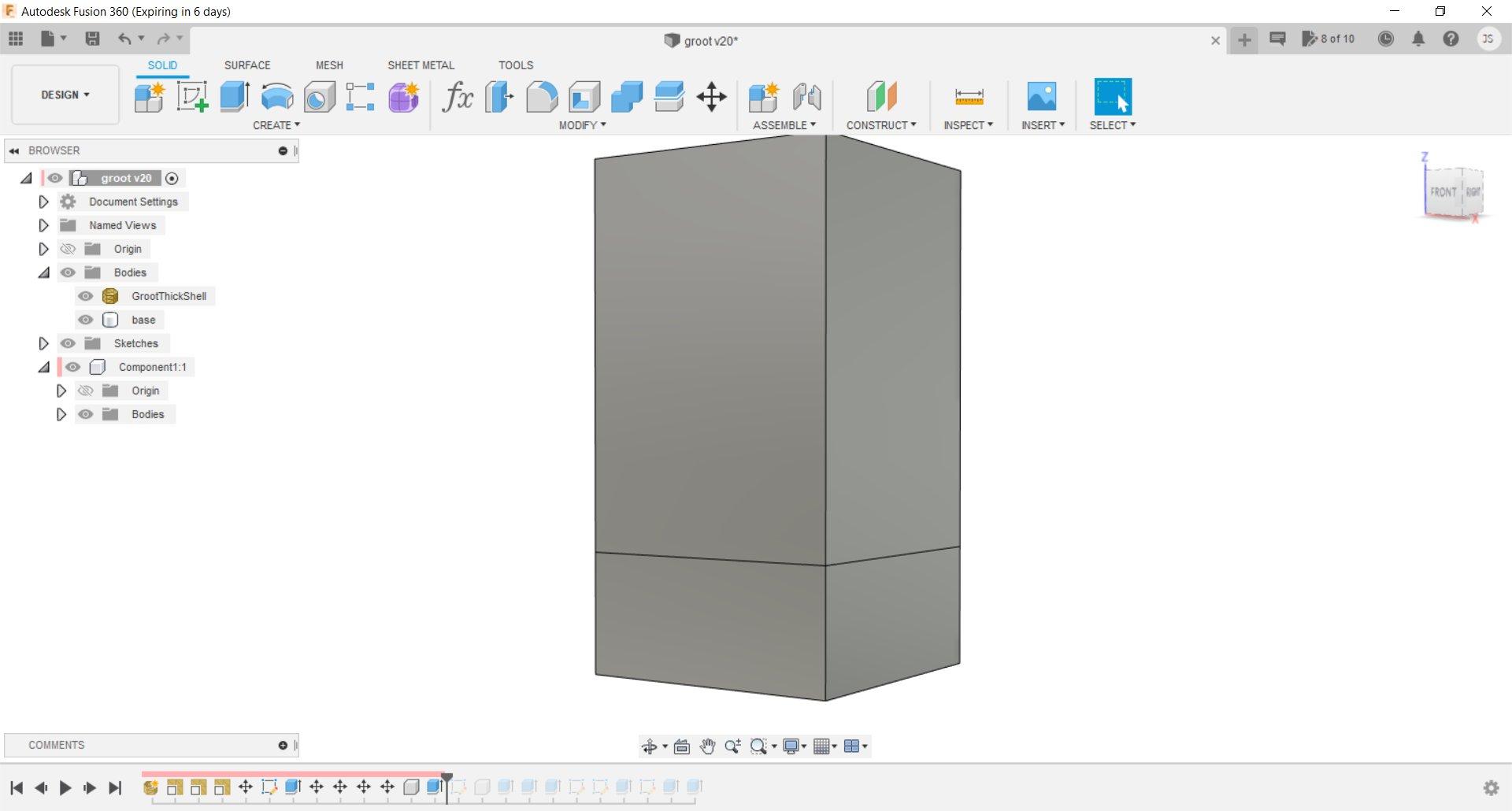Click the Joint icon under Assemble

(x=806, y=97)
